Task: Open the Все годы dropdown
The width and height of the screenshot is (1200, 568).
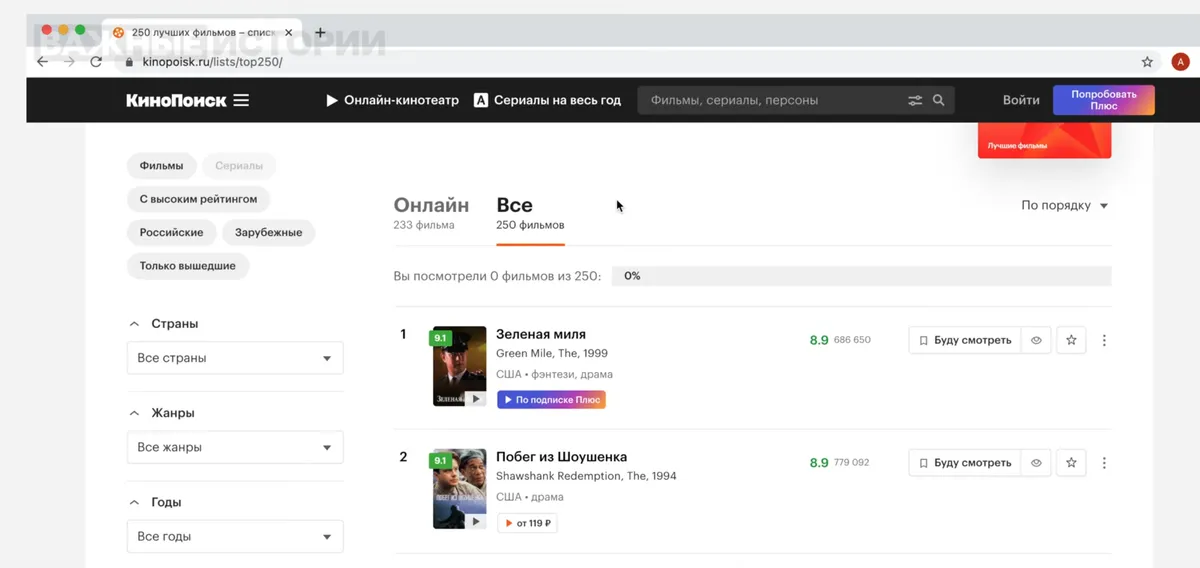Action: (x=235, y=537)
